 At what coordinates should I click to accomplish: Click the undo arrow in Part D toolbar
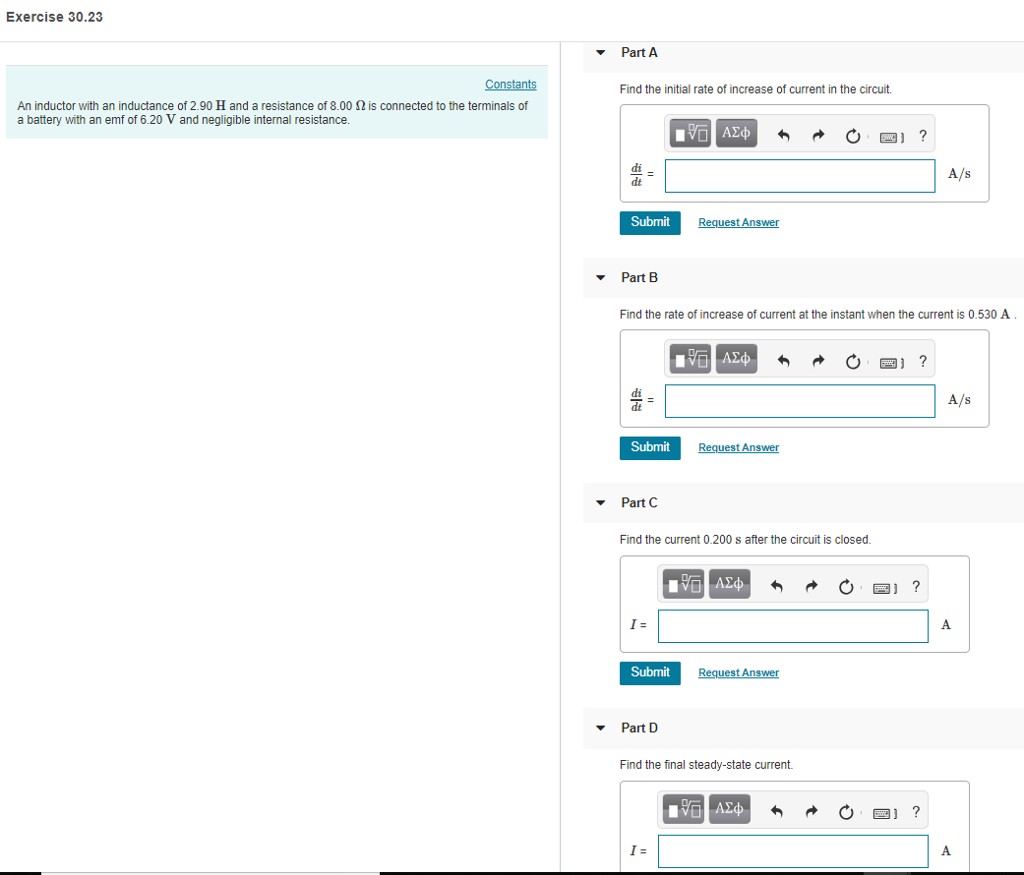point(776,812)
